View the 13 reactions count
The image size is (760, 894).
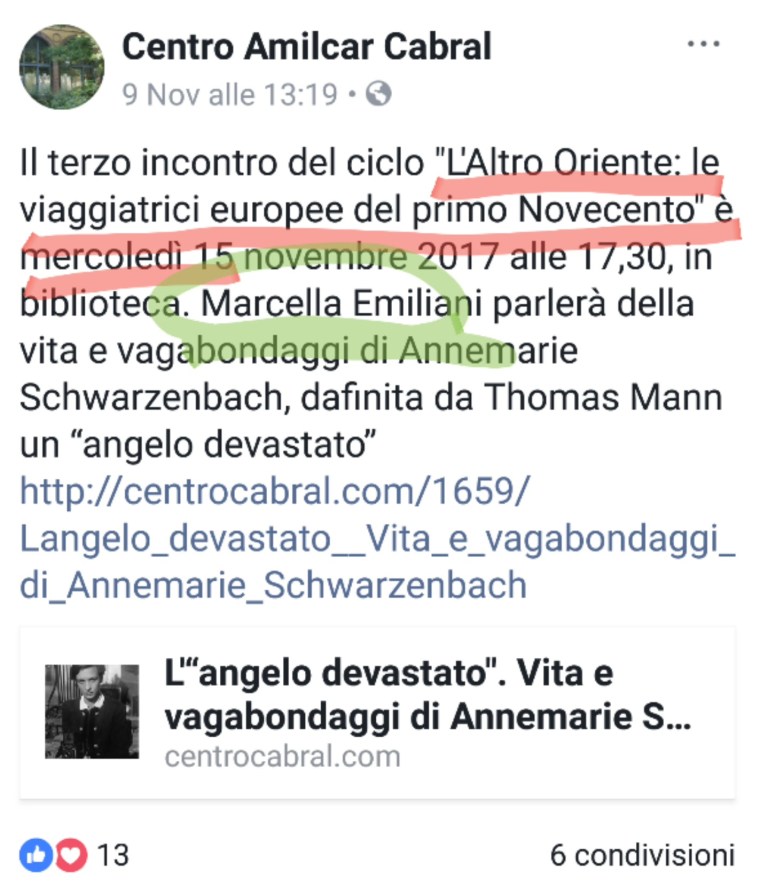pos(113,855)
